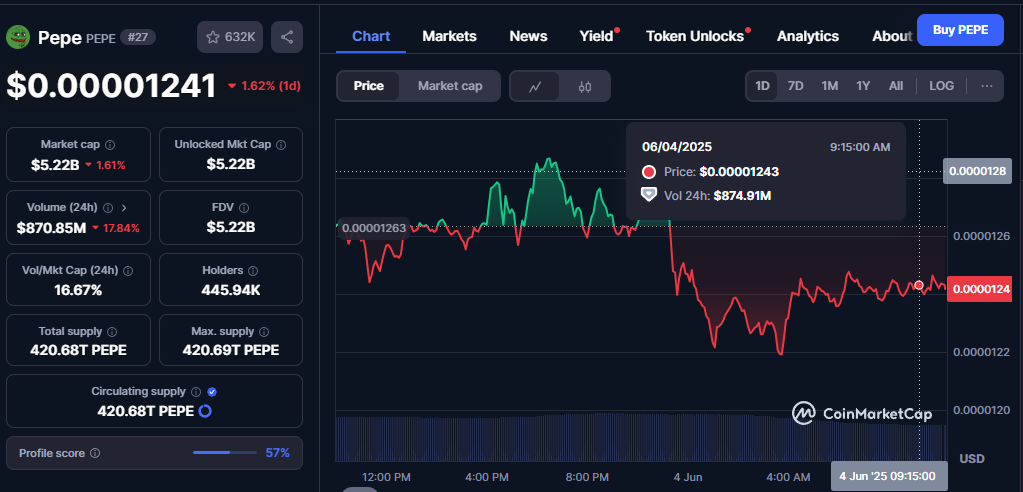Open the News tab
The height and width of the screenshot is (492, 1023).
[x=528, y=37]
